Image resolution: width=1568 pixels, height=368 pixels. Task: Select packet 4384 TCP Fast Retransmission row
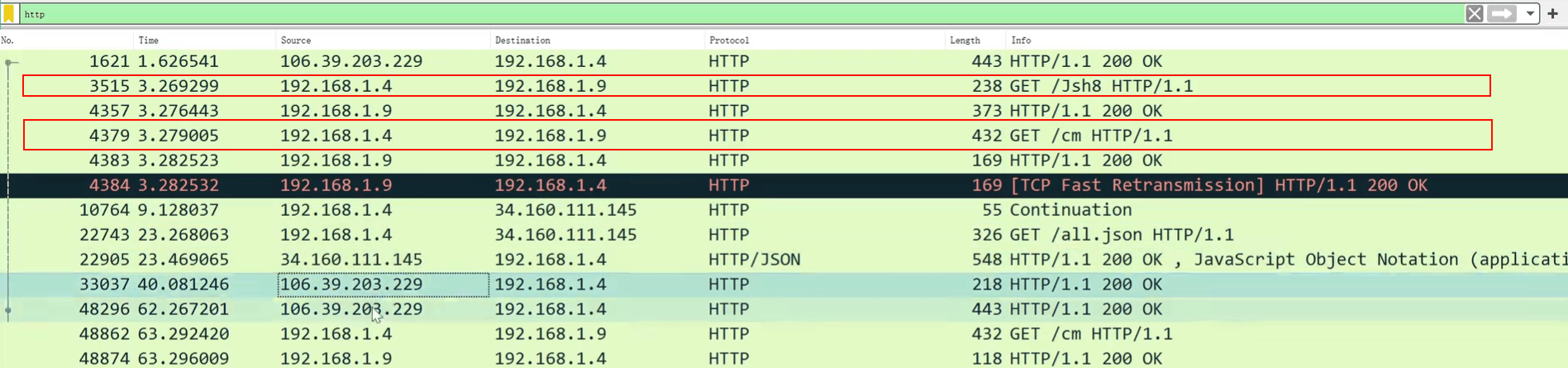(x=784, y=185)
